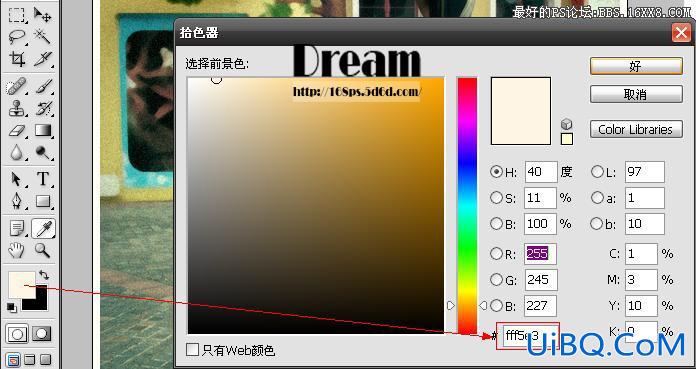Select the S saturation radio button

pos(496,198)
